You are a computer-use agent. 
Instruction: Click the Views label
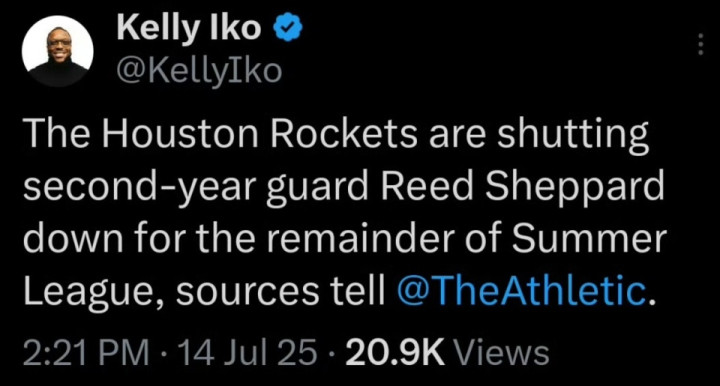click(501, 352)
